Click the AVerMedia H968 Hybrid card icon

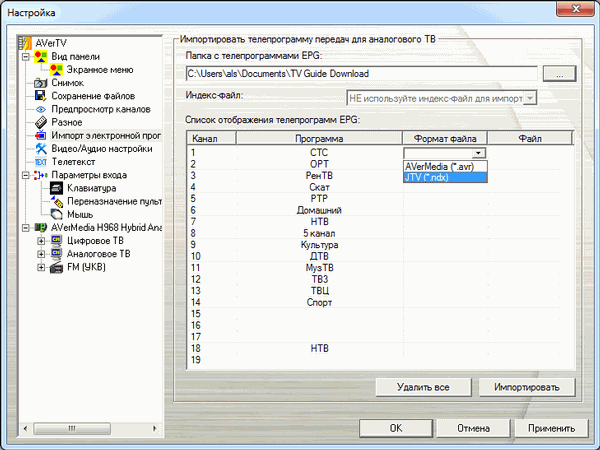pyautogui.click(x=41, y=228)
